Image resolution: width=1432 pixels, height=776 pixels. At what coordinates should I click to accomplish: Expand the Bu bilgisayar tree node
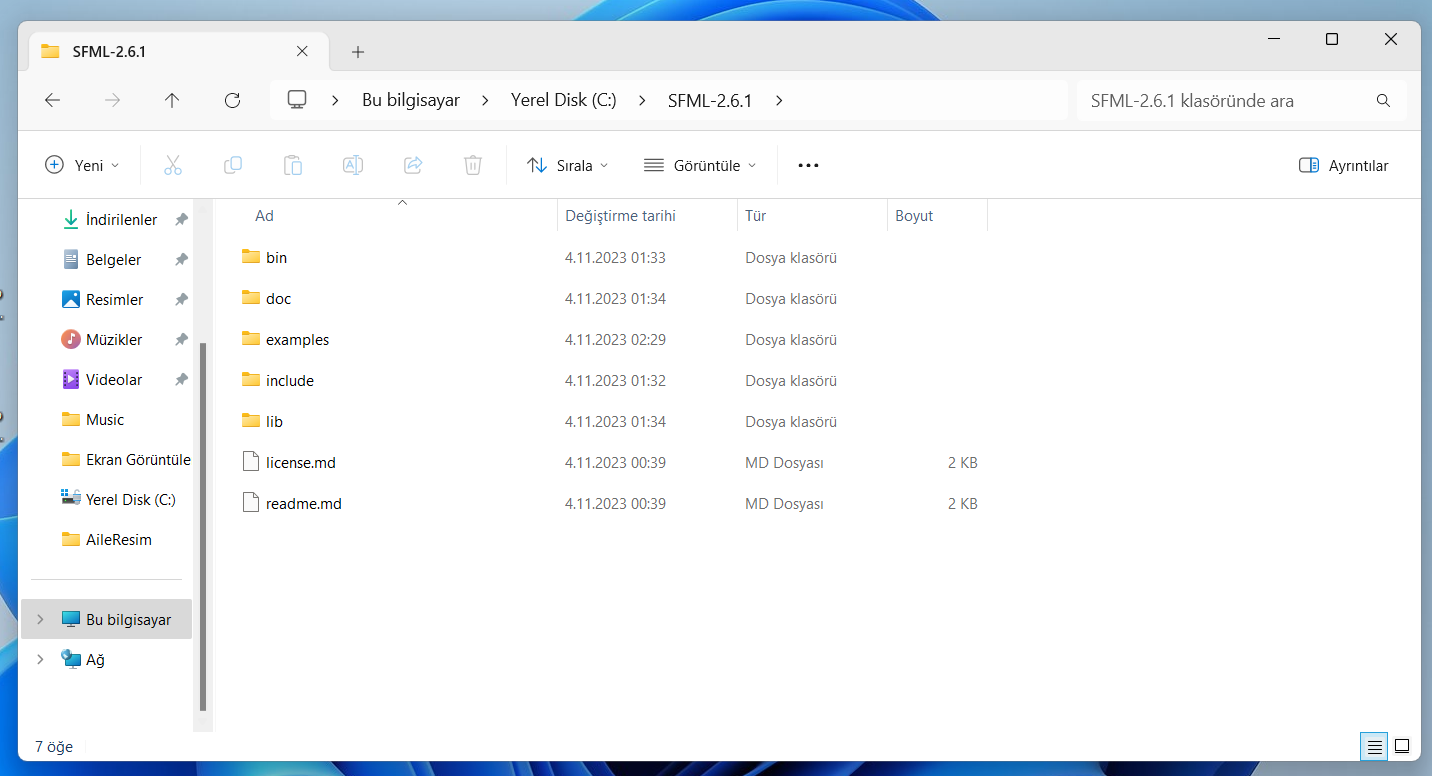[x=40, y=620]
